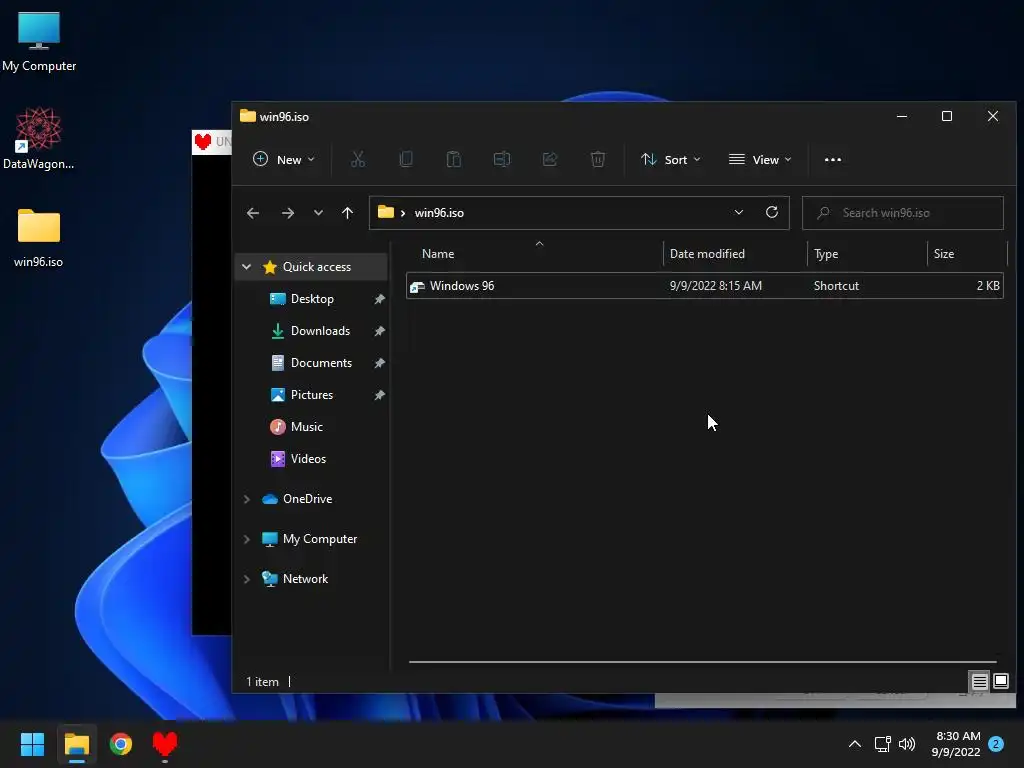The height and width of the screenshot is (768, 1024).
Task: Go back with the left arrow
Action: [x=253, y=213]
